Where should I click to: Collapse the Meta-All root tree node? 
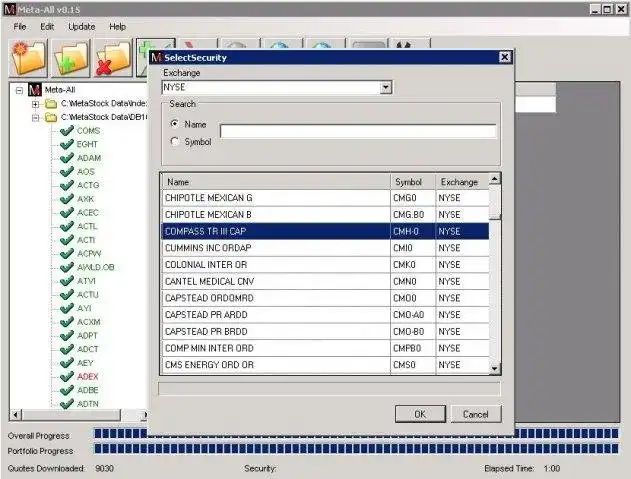19,90
